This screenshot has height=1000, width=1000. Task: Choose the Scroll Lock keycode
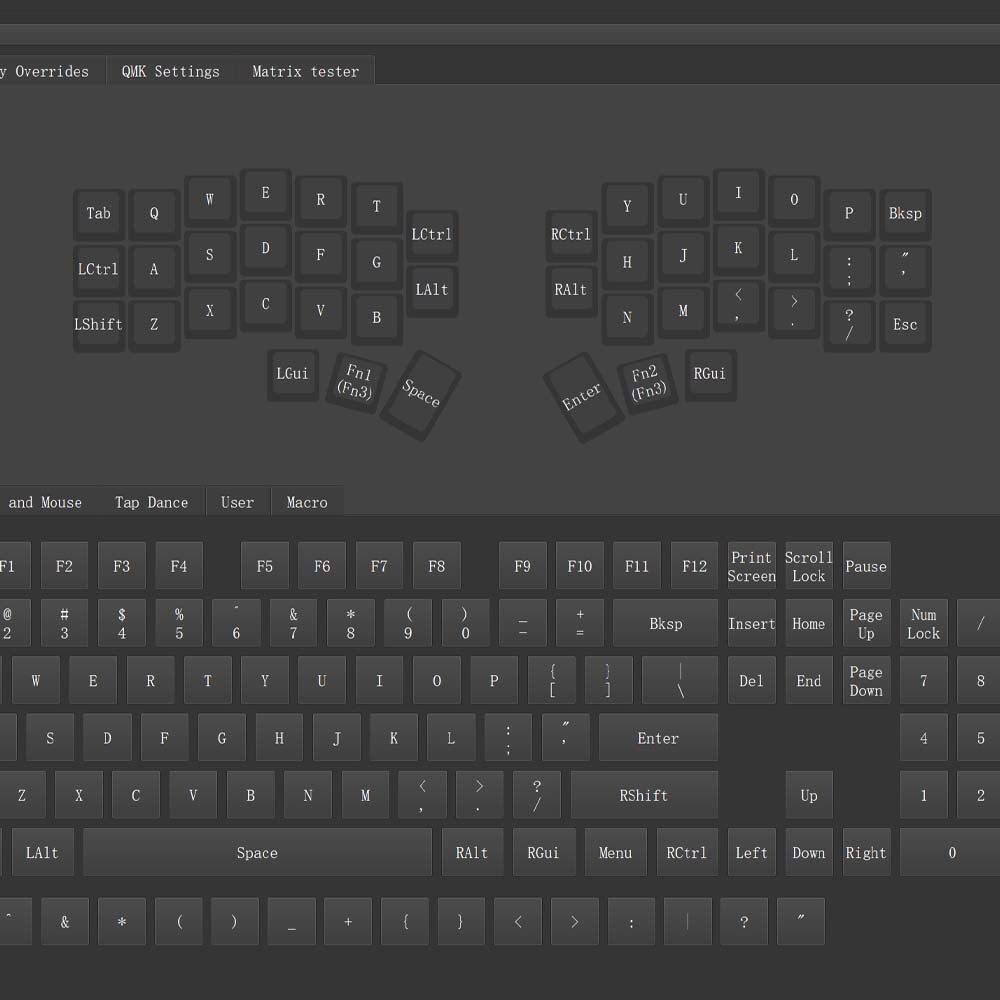click(808, 566)
